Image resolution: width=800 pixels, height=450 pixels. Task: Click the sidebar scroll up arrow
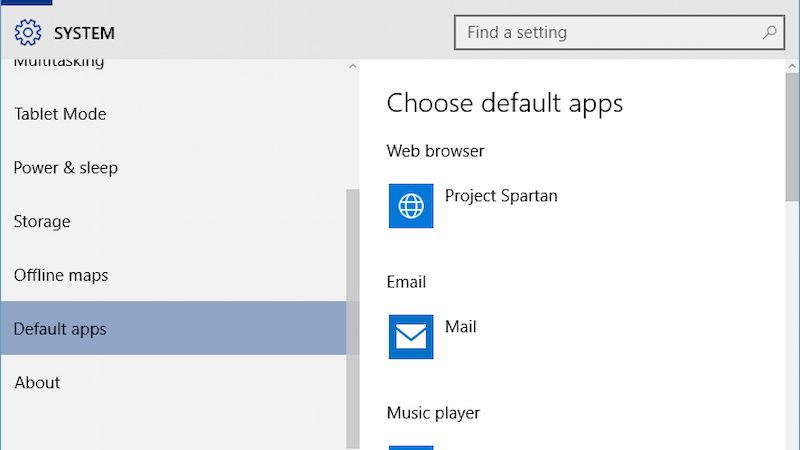[353, 66]
